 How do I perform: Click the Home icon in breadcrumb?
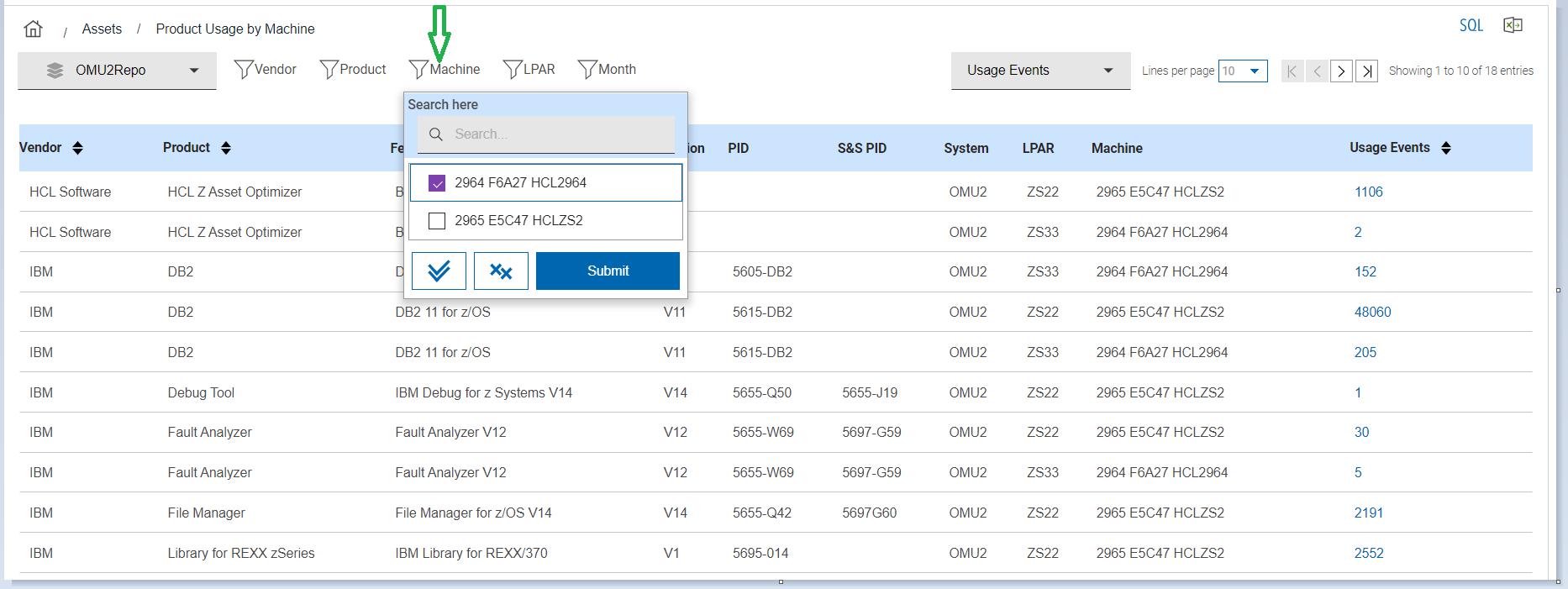tap(34, 29)
